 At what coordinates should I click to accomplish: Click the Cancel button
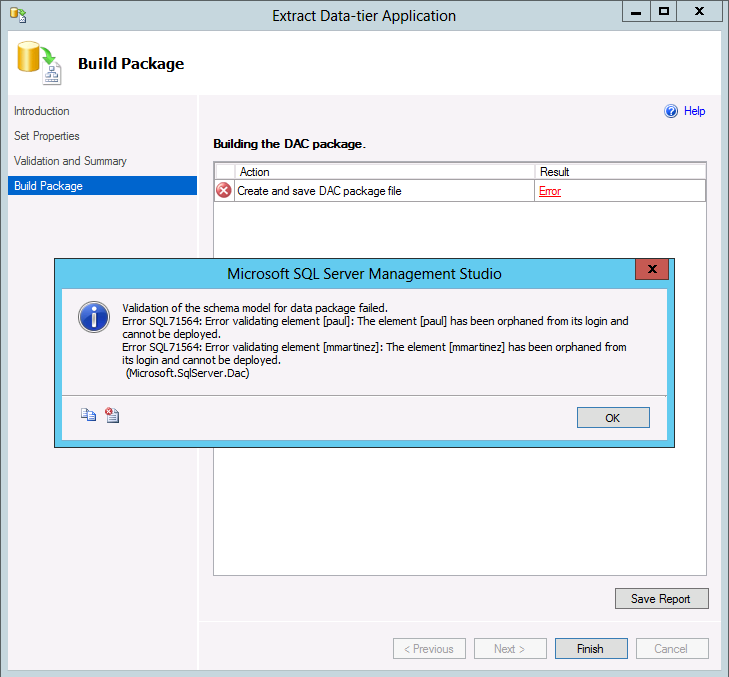click(x=672, y=649)
